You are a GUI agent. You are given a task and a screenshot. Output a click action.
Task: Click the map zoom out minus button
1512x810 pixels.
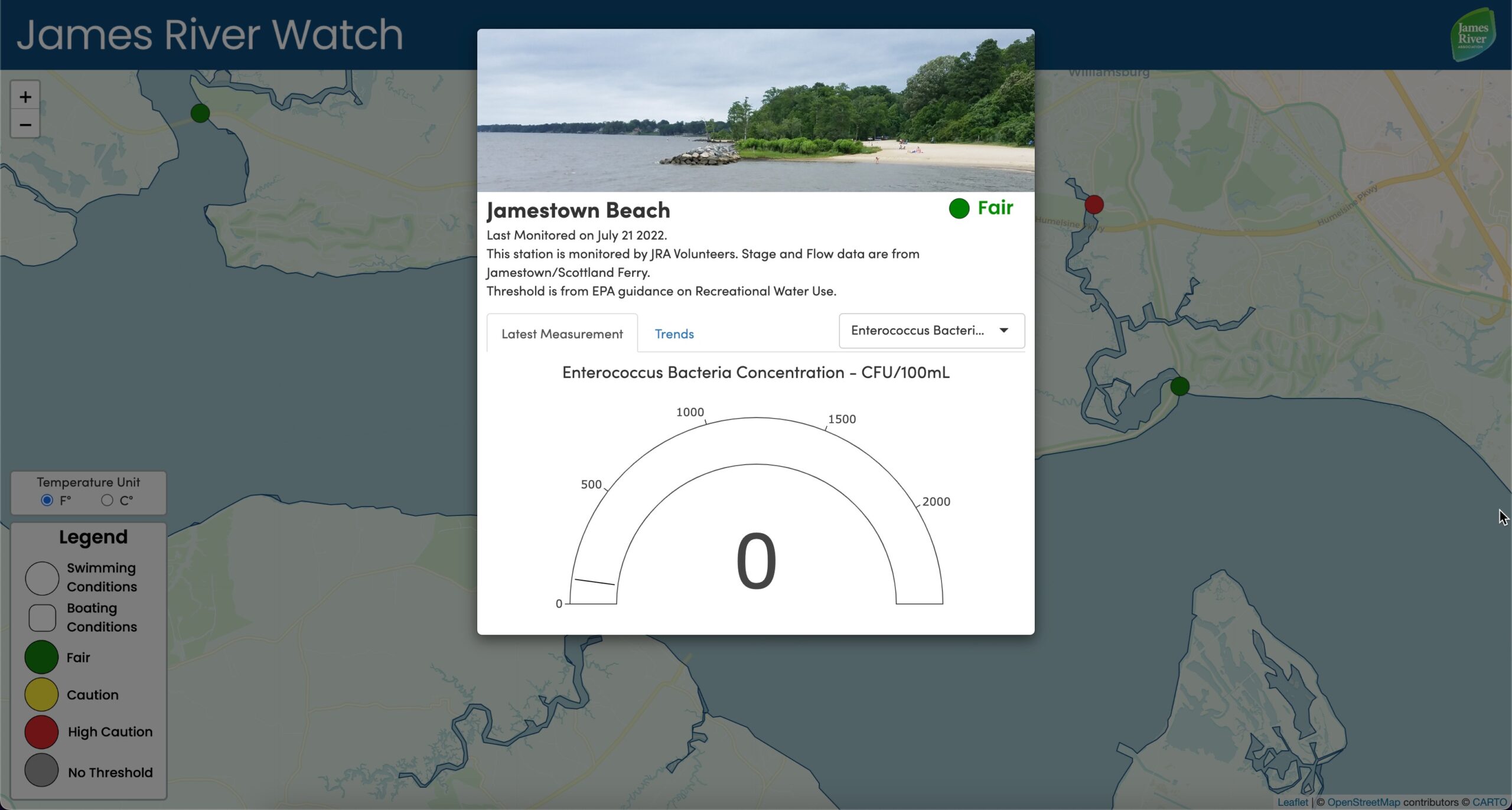pos(25,125)
